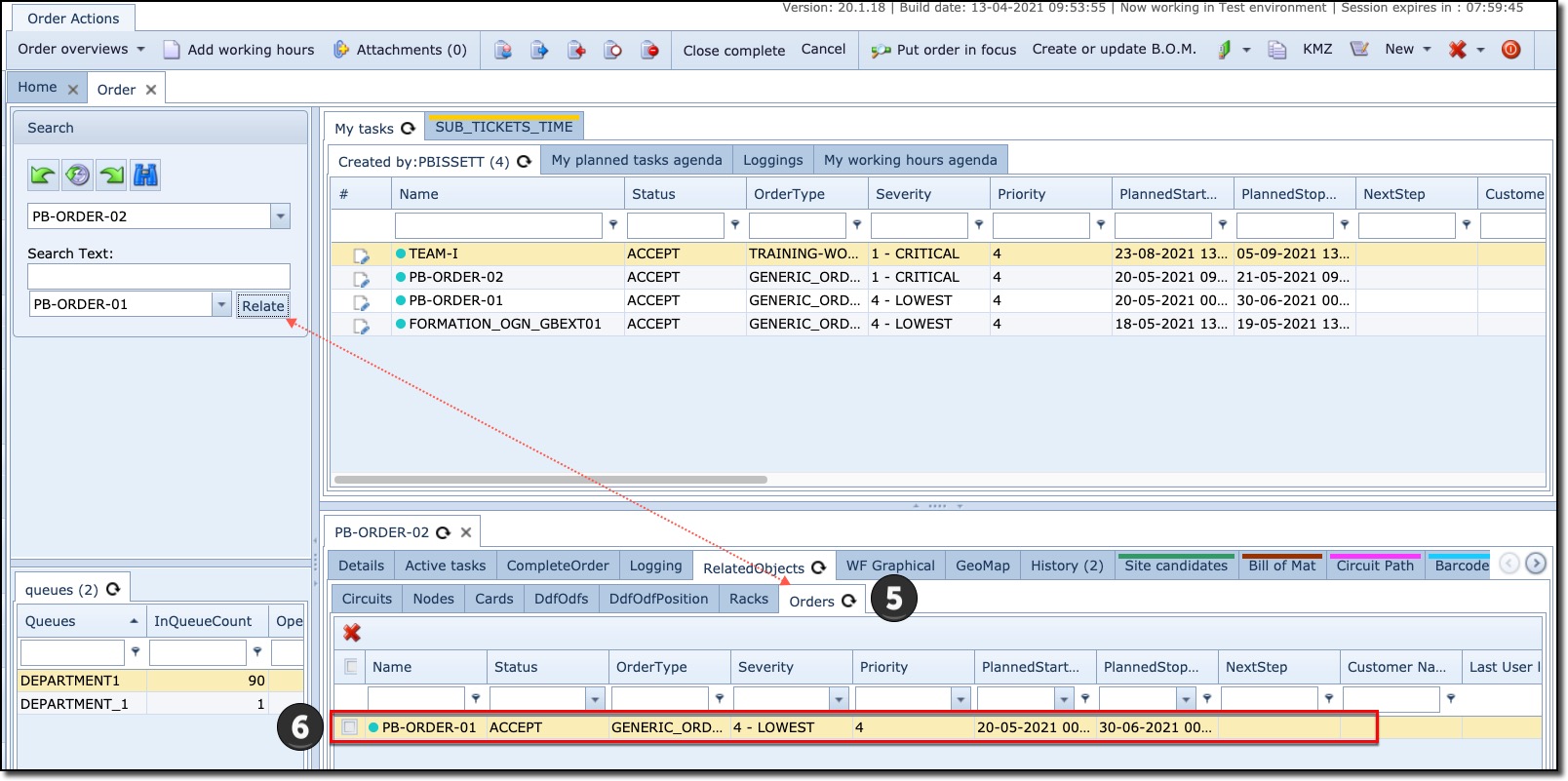Click the red power icon in toolbar
The width and height of the screenshot is (1568, 781).
pyautogui.click(x=1510, y=50)
